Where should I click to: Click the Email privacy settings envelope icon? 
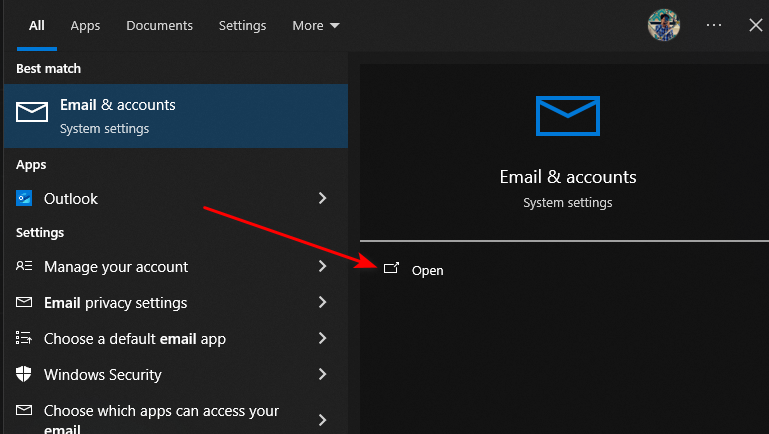pyautogui.click(x=24, y=302)
